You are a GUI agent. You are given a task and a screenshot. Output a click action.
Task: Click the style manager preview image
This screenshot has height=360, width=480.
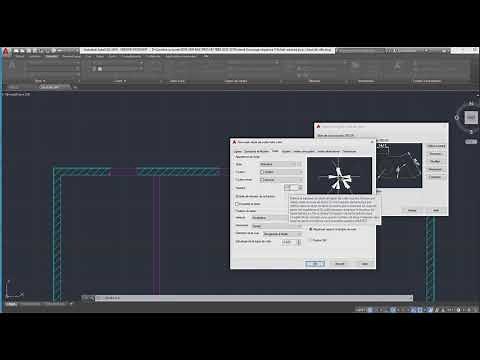pyautogui.click(x=399, y=166)
